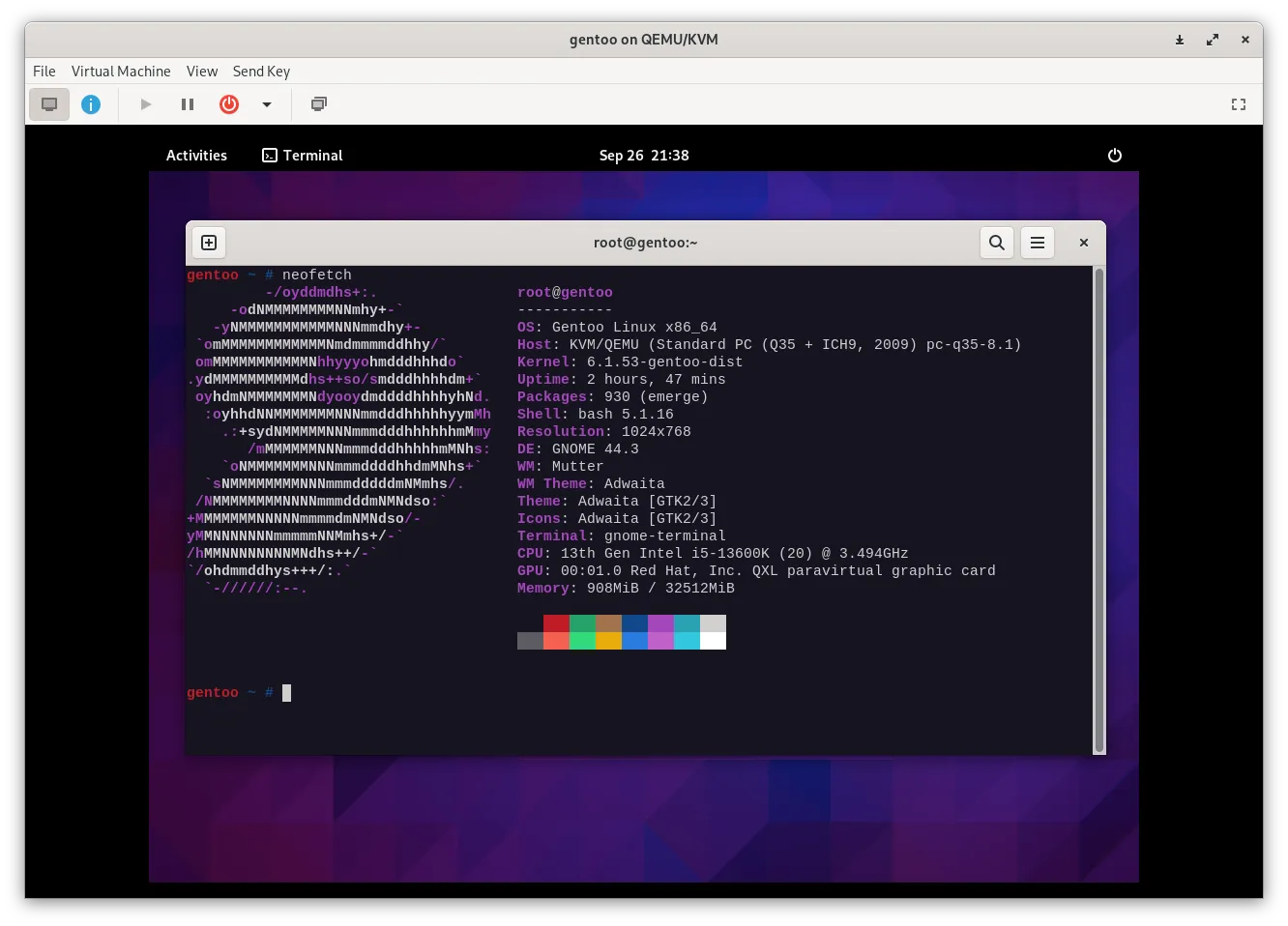Viewport: 1288px width, 926px height.
Task: Open the shutdown options dropdown arrow
Action: click(267, 104)
